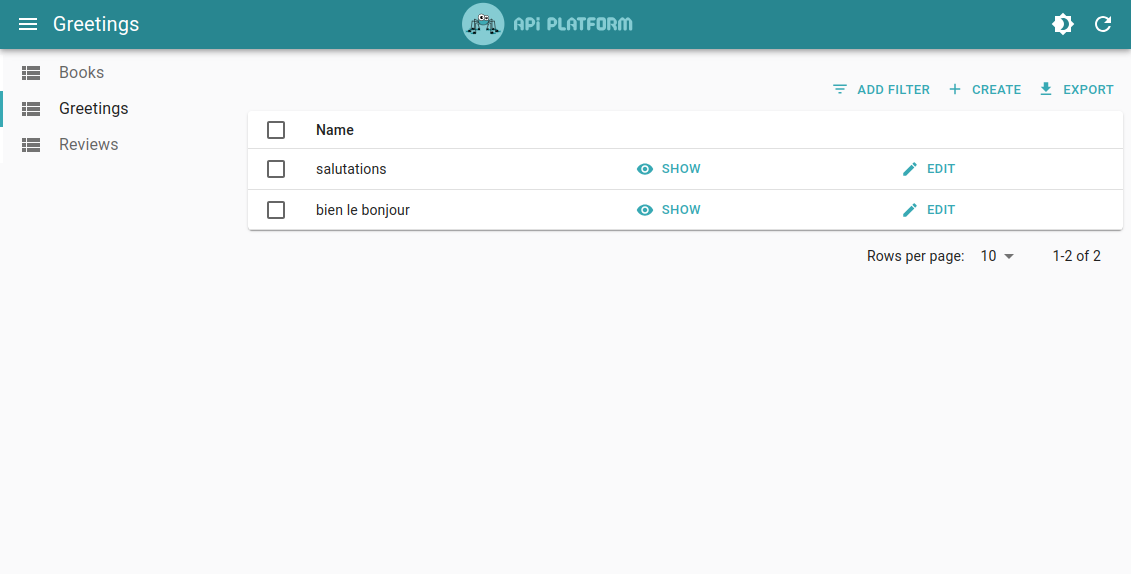The image size is (1131, 574).
Task: Open the Add Filter menu
Action: tap(881, 90)
